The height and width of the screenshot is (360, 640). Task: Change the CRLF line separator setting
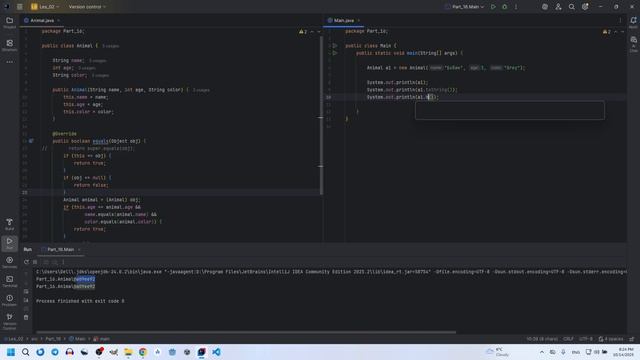click(568, 339)
